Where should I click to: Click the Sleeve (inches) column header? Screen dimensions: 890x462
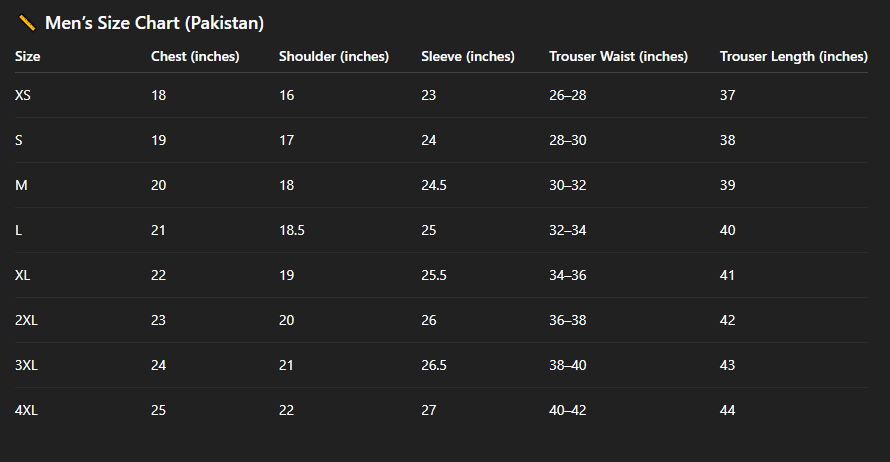468,57
